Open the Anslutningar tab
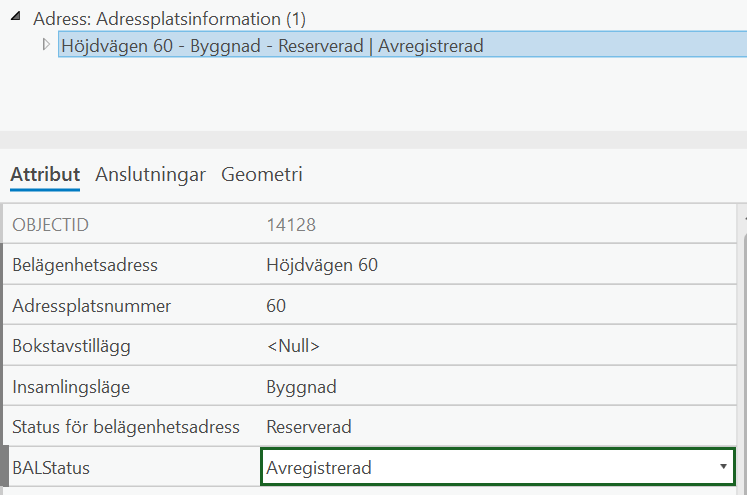 pyautogui.click(x=150, y=174)
